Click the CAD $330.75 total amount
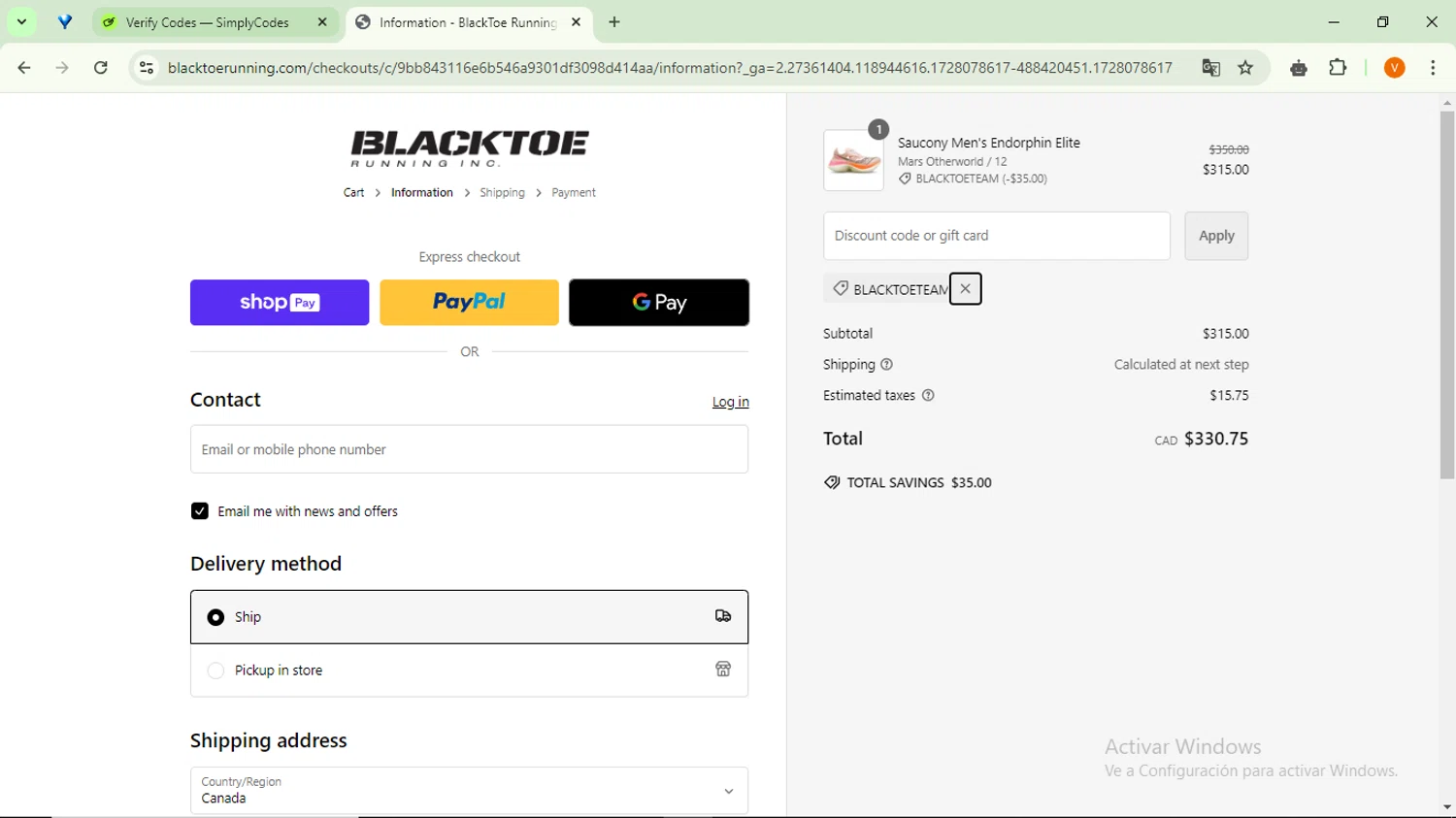Image resolution: width=1456 pixels, height=818 pixels. 1202,439
